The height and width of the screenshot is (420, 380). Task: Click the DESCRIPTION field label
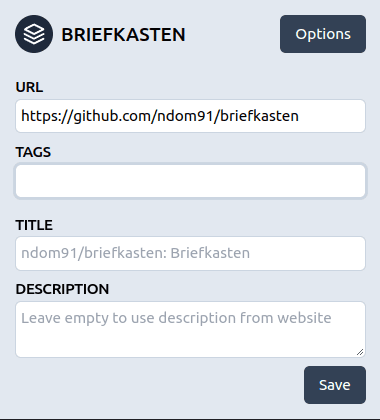tap(62, 289)
